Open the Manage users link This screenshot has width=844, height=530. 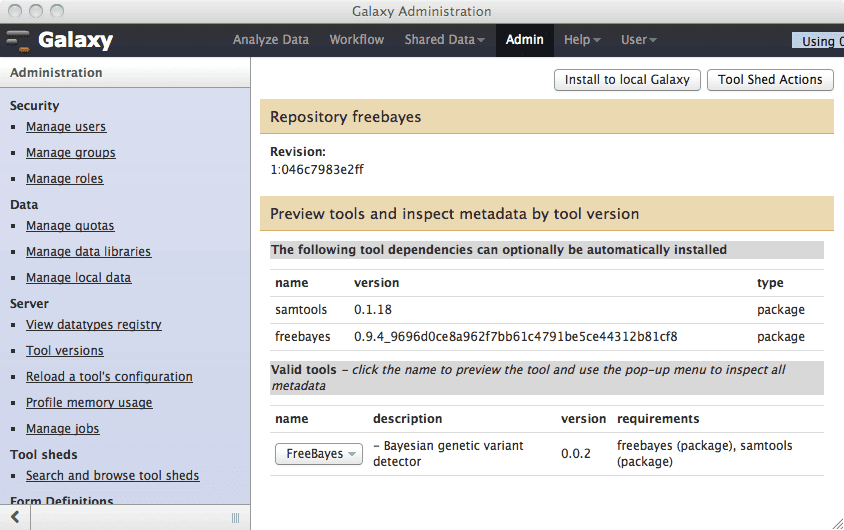click(66, 127)
